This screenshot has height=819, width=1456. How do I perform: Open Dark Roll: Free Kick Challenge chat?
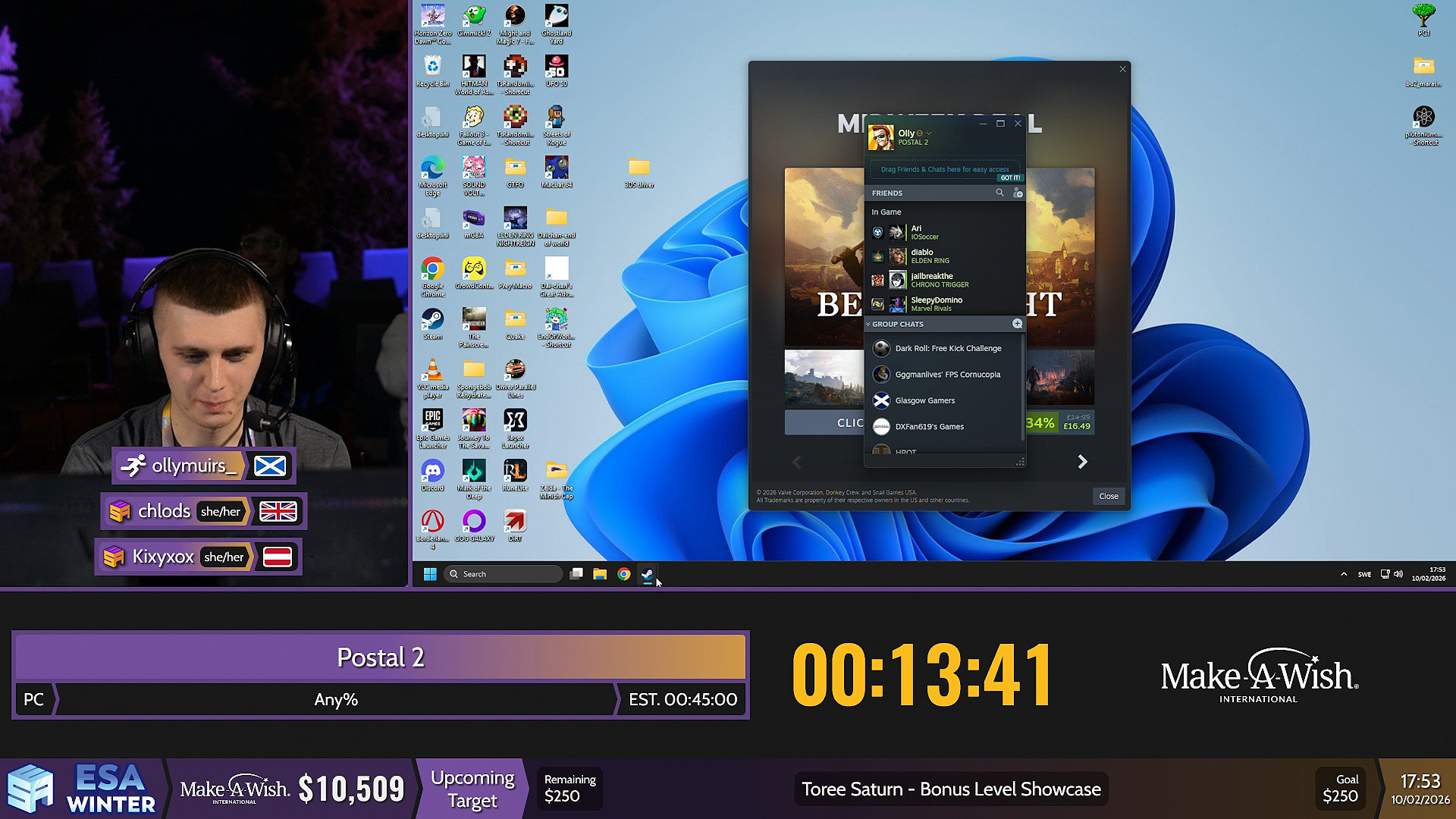point(948,348)
